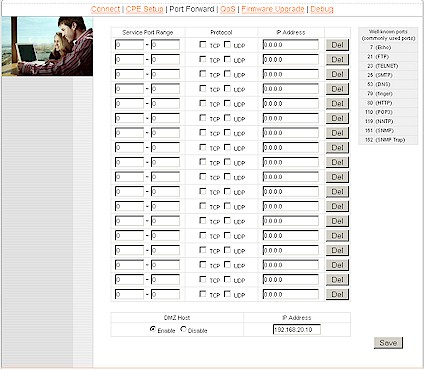Check TCP in the third port forward row
This screenshot has width=425, height=370.
(x=203, y=74)
